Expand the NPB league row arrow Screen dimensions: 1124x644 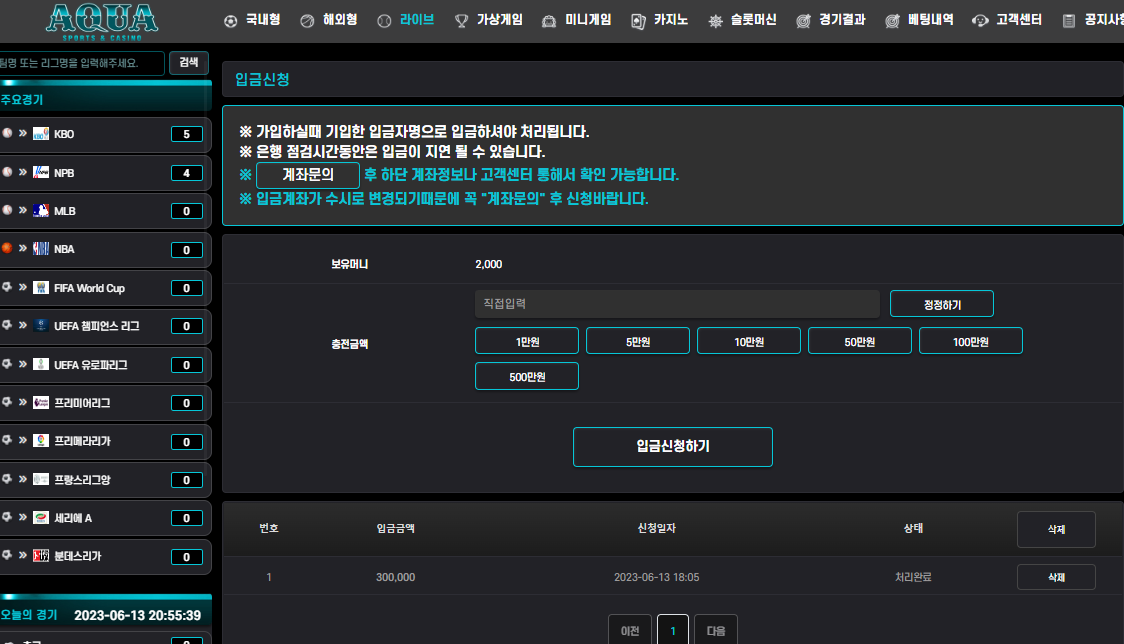22,173
